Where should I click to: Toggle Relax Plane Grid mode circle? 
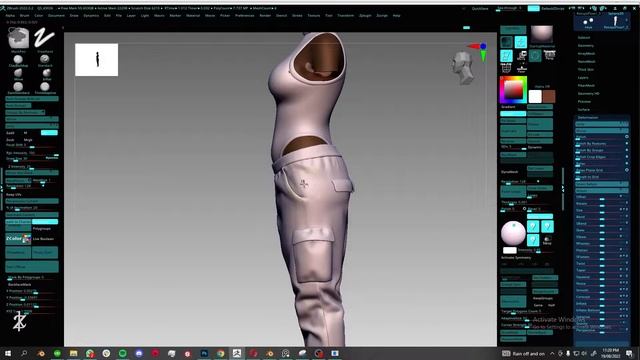coord(626,170)
